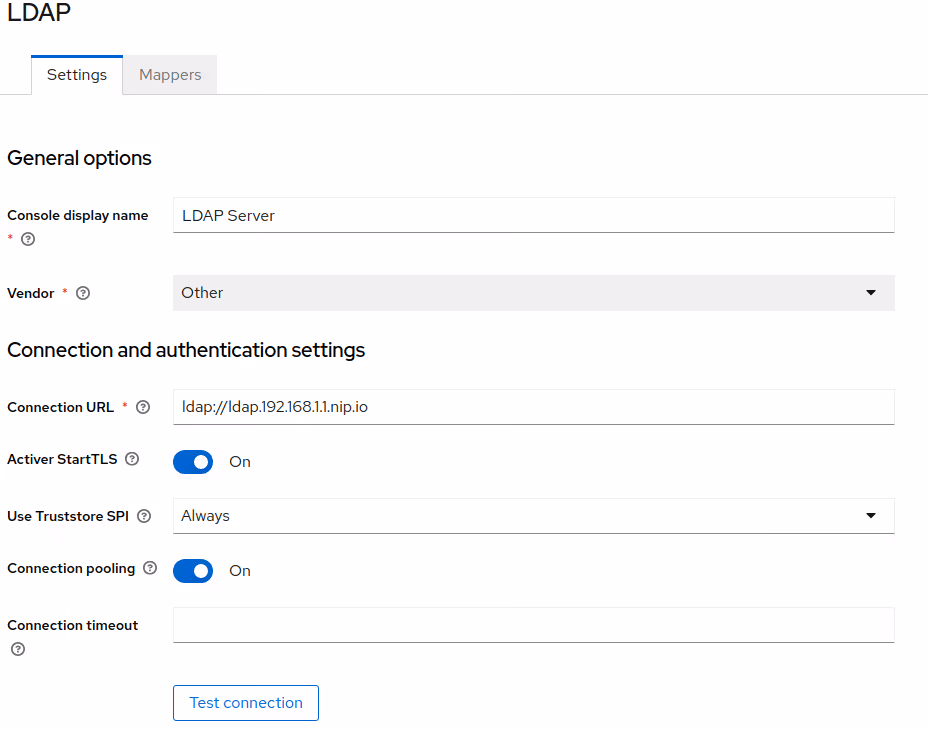Open Connection timeout help icon
The image size is (928, 729).
pos(17,649)
